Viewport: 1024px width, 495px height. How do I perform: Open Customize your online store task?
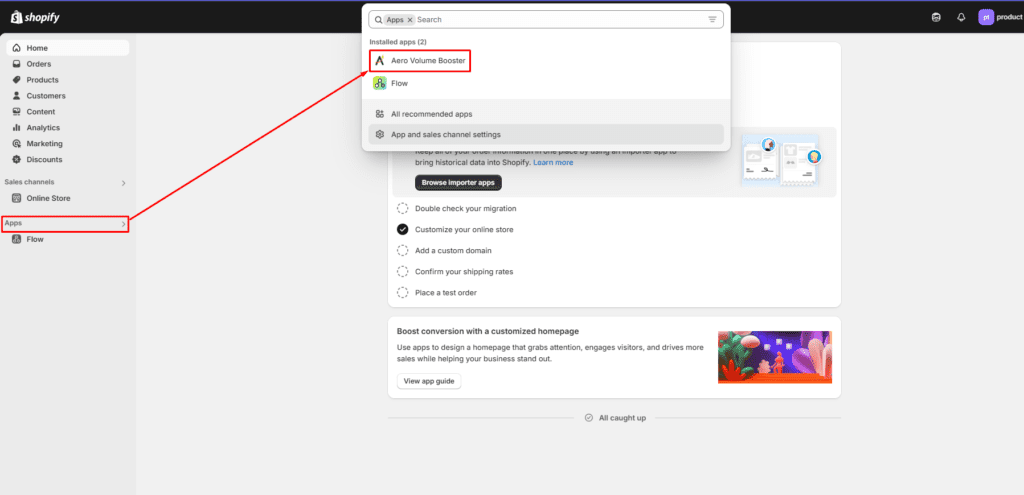coord(464,230)
